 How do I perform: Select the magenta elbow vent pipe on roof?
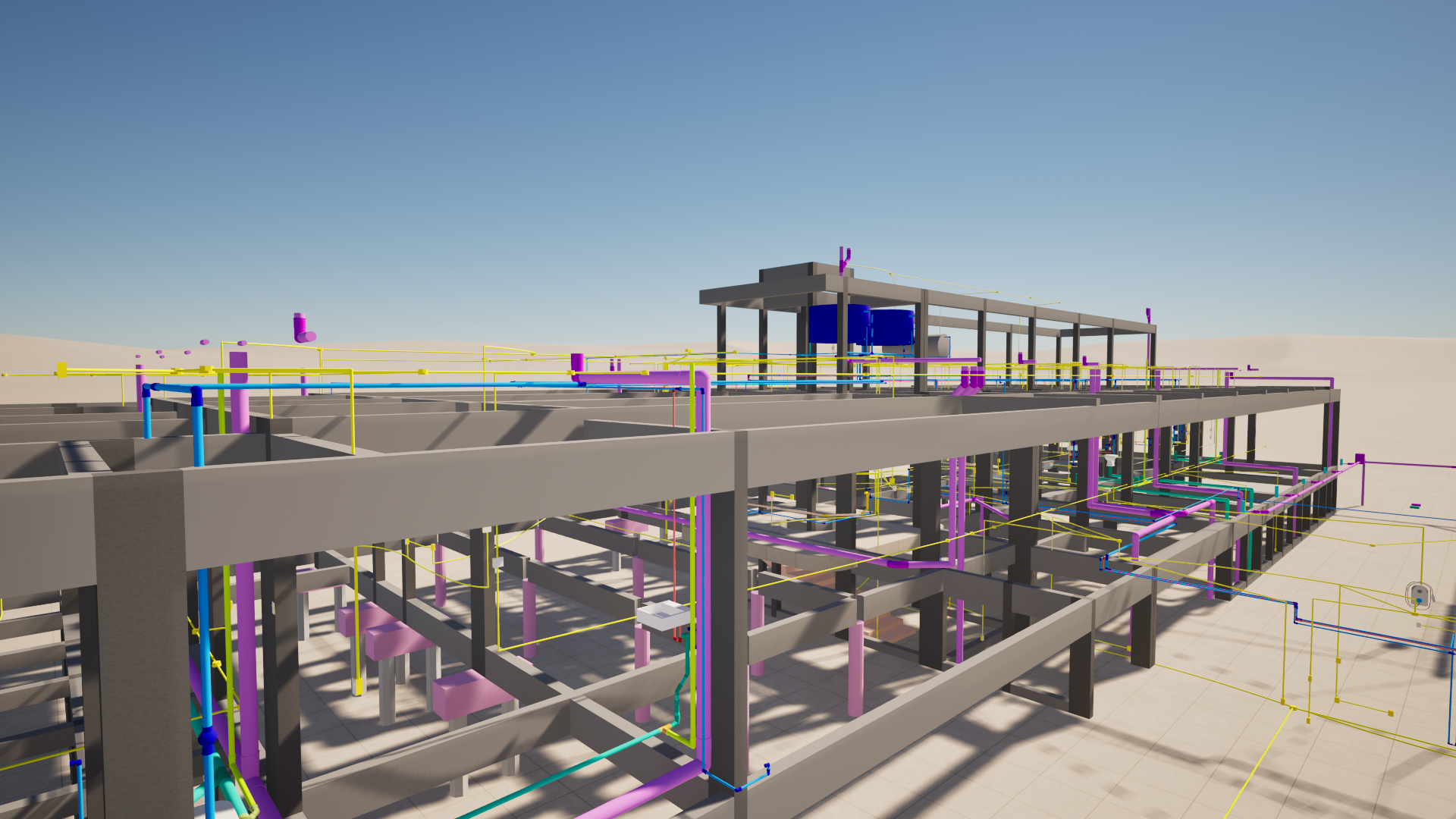[x=303, y=328]
